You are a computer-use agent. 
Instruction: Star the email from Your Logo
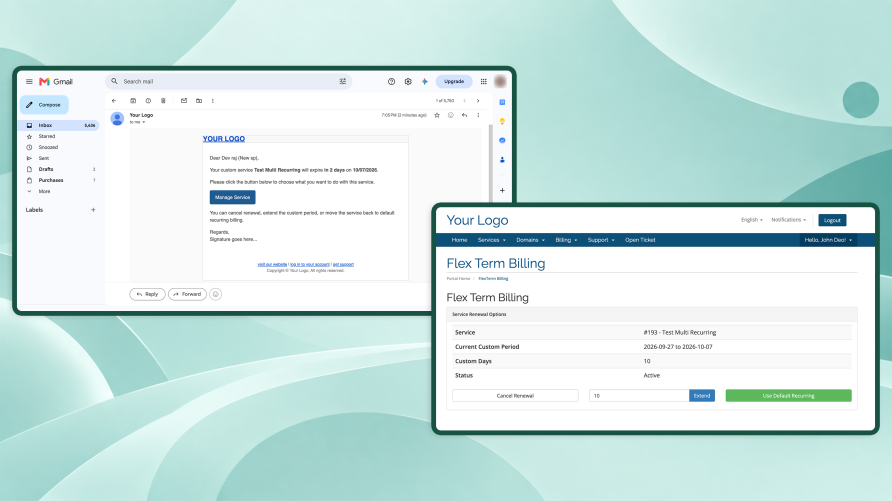point(437,115)
